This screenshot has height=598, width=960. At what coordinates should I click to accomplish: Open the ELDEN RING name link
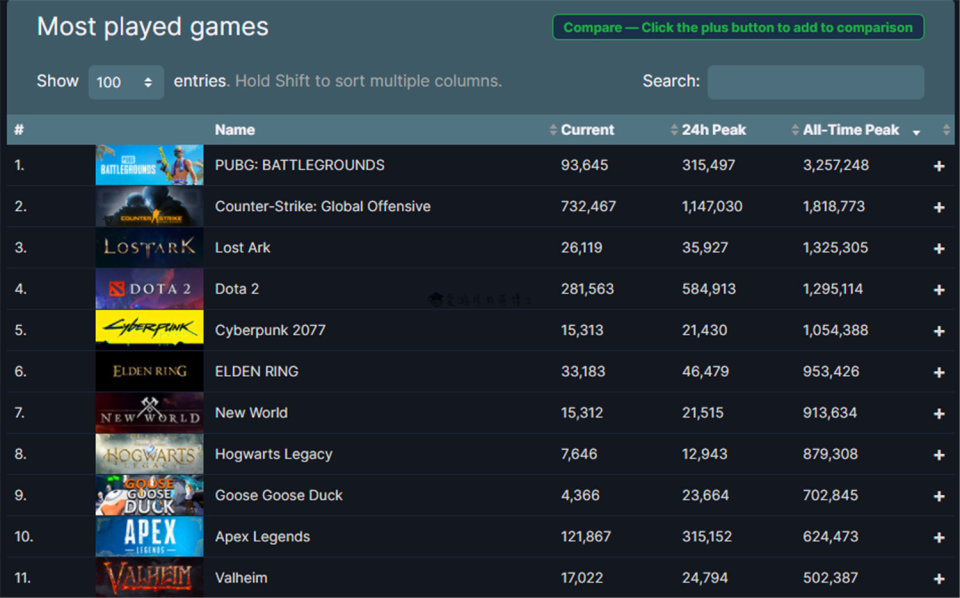(257, 371)
